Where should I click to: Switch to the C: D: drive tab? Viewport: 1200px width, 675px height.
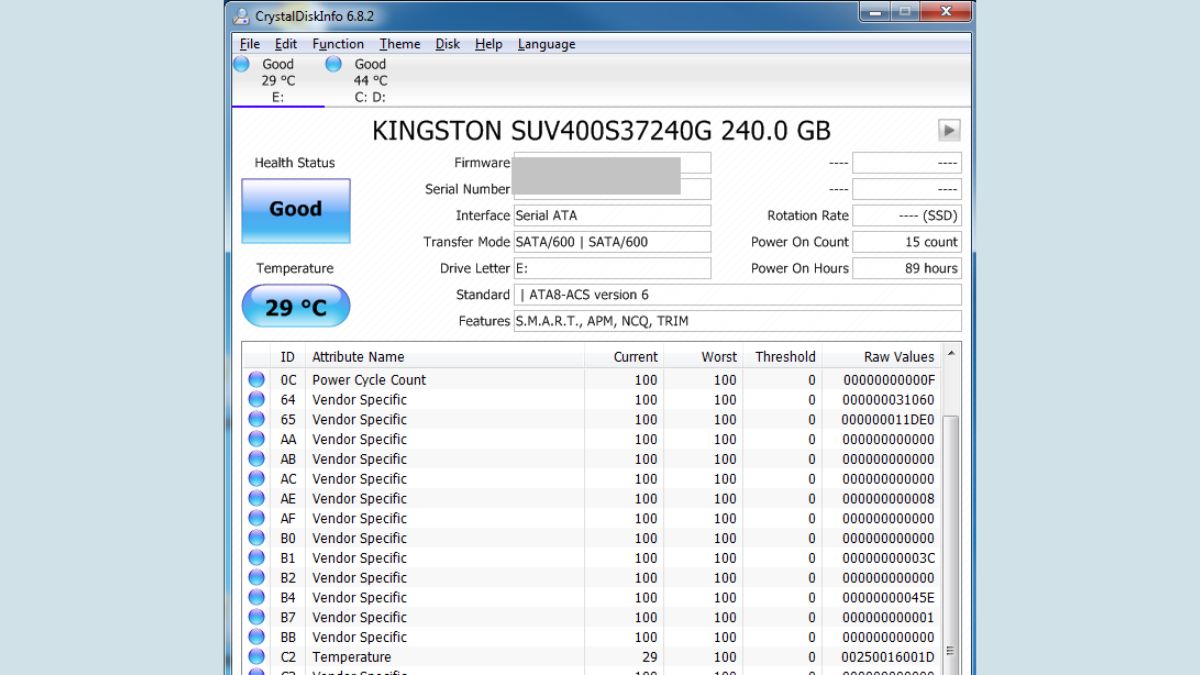pos(370,80)
